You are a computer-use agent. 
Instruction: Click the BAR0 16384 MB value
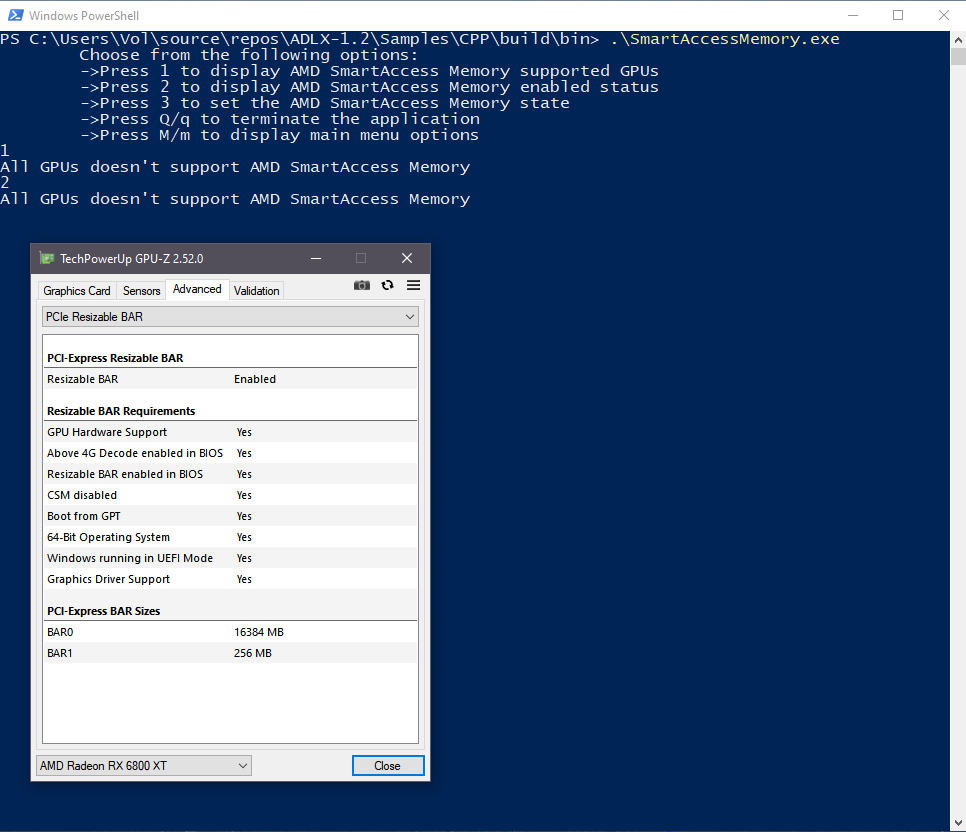(259, 632)
